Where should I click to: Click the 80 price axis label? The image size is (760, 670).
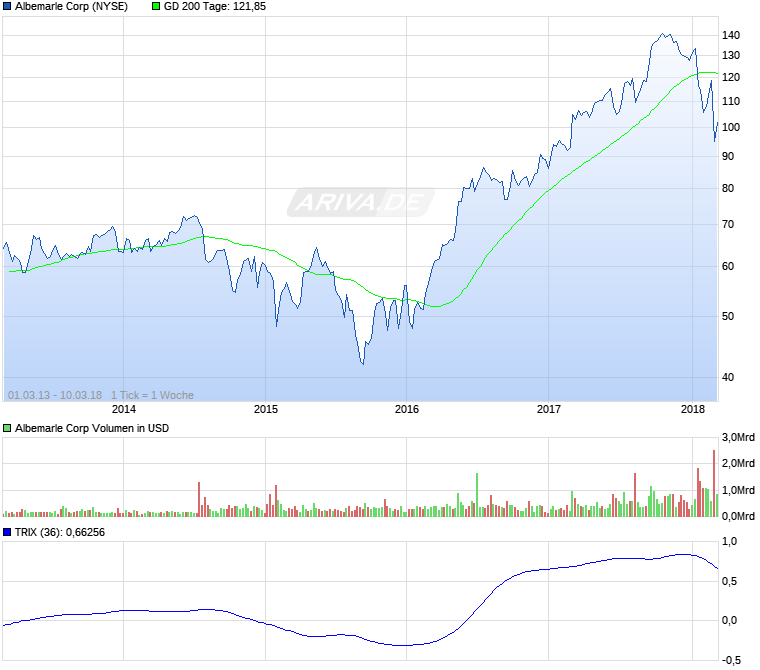click(728, 189)
